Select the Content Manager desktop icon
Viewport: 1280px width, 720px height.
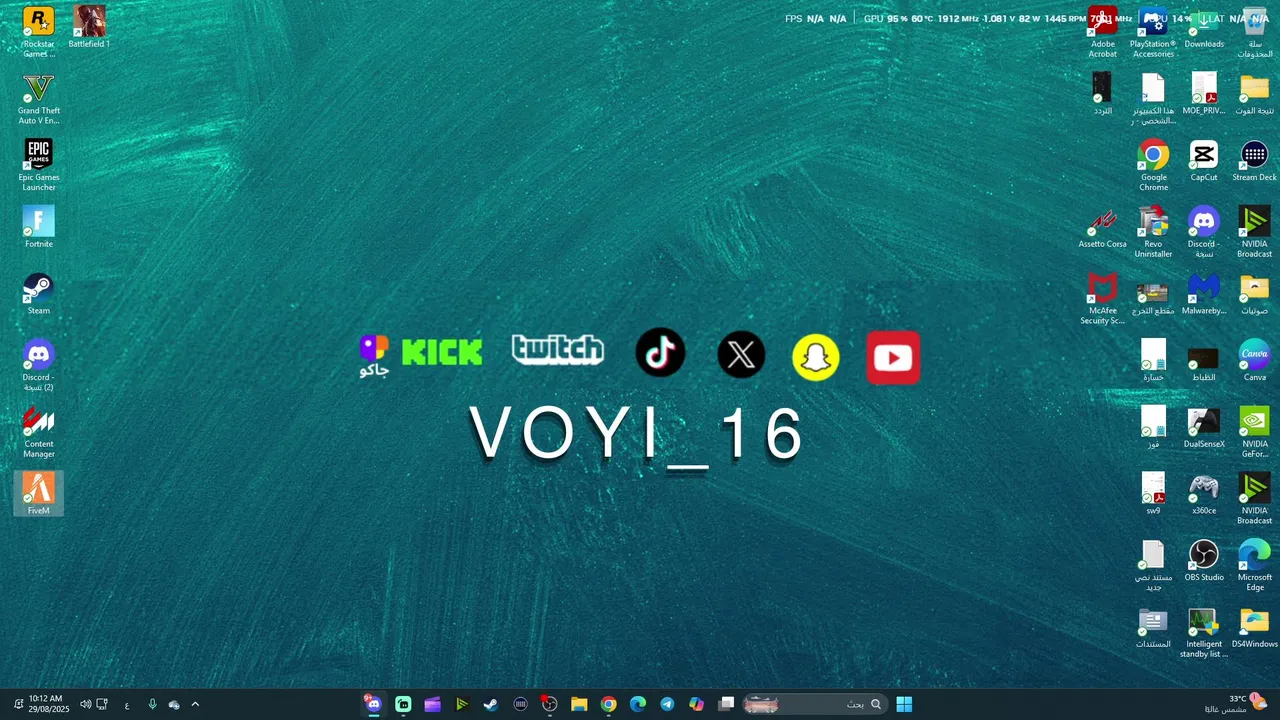(x=38, y=432)
